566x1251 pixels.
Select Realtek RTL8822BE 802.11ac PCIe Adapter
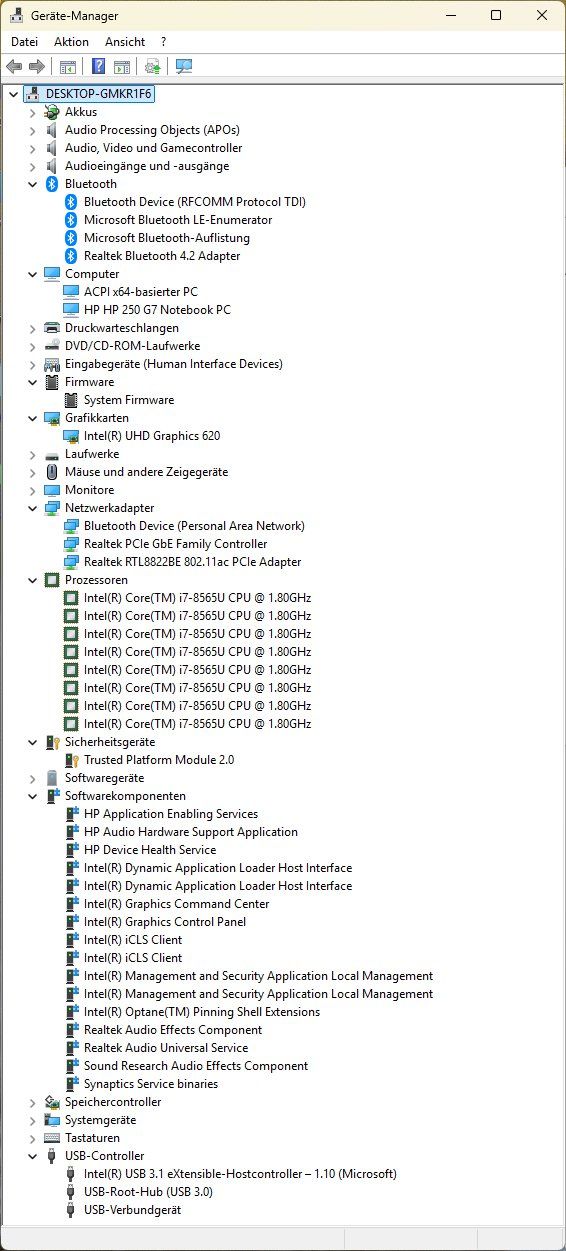tap(192, 562)
